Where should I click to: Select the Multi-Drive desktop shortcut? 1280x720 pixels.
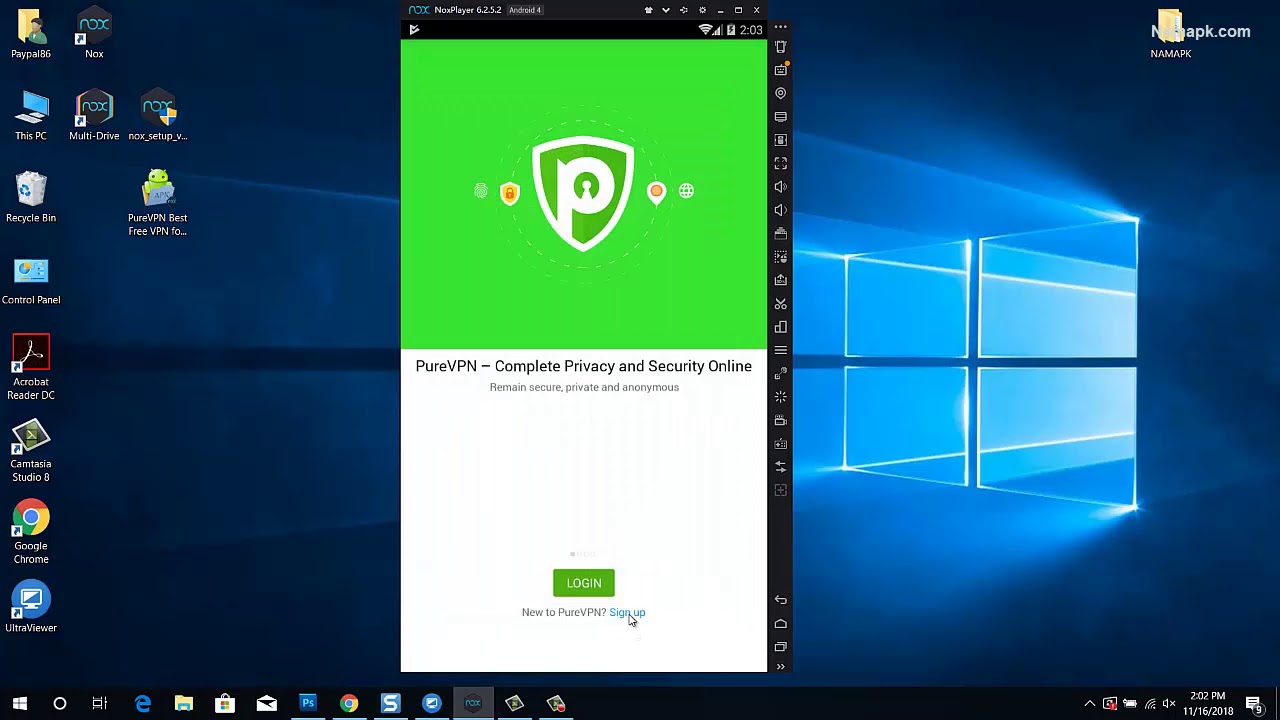[x=94, y=116]
